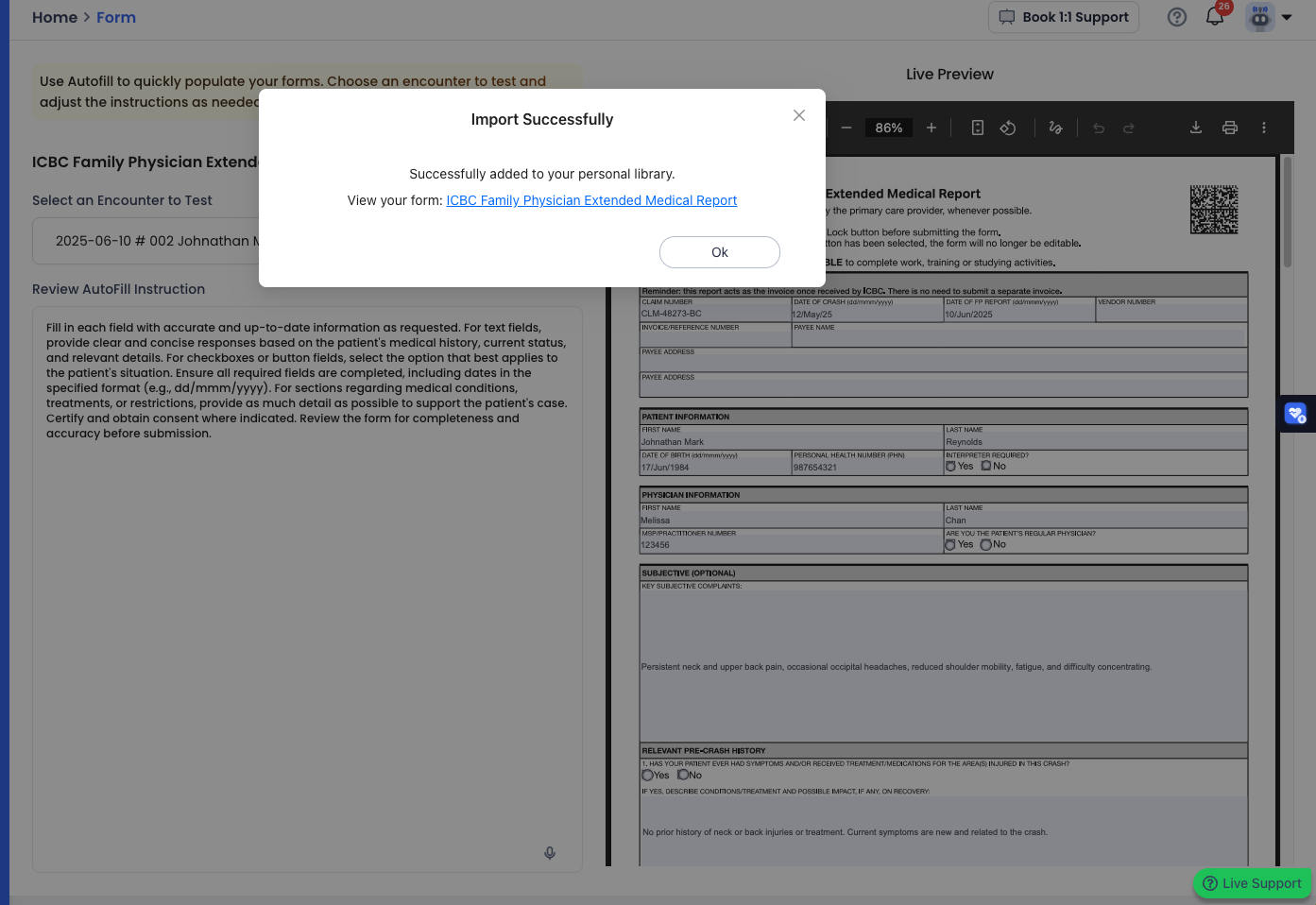Viewport: 1316px width, 905px height.
Task: Click the Book 1:1 Support button
Action: tap(1064, 17)
